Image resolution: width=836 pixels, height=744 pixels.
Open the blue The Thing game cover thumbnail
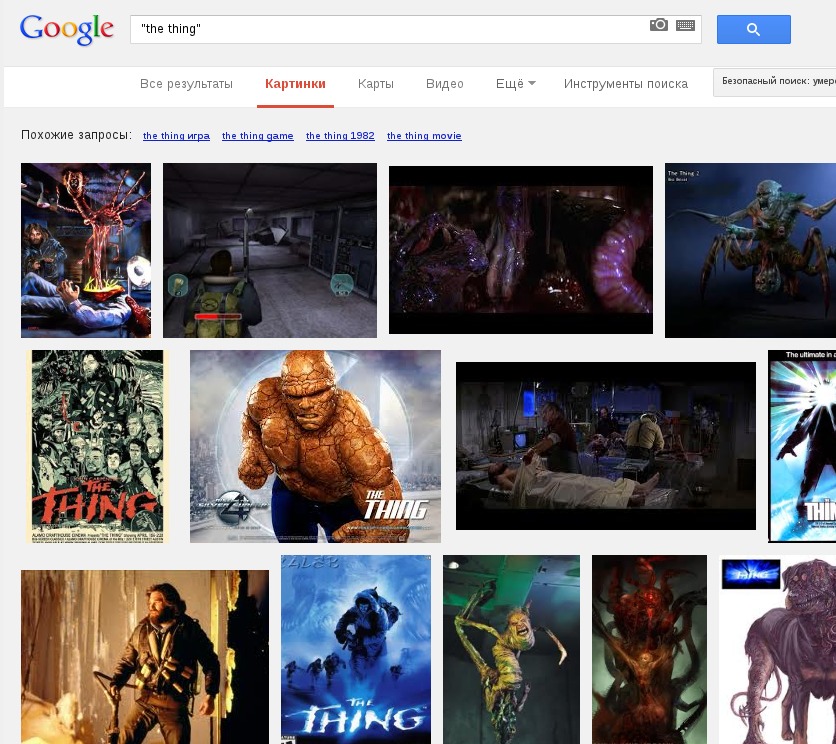click(x=356, y=649)
